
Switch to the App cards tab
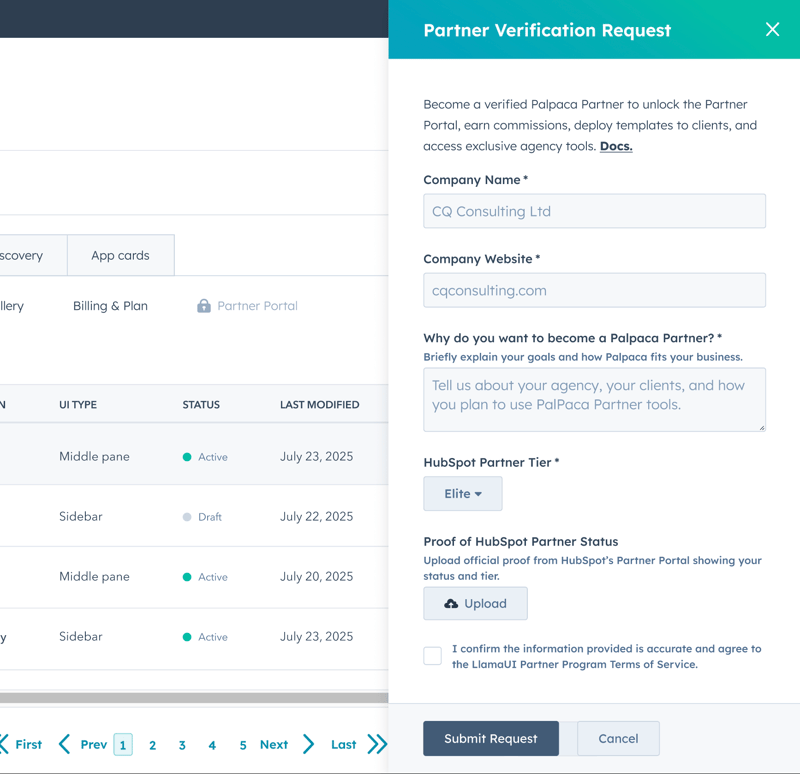point(120,256)
